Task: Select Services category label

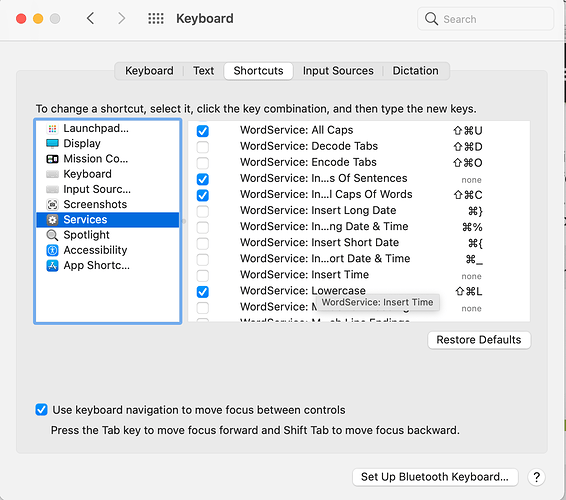Action: (85, 220)
